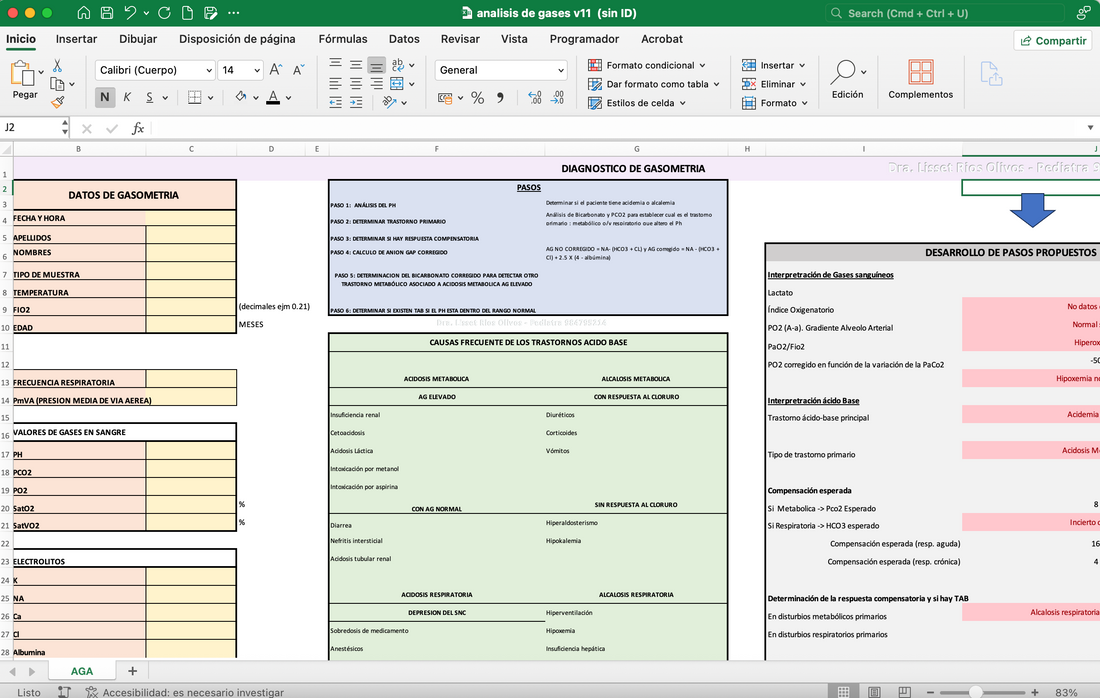Click the wrap text icon in alignment group
Viewport: 1100px width, 698px height.
(398, 66)
